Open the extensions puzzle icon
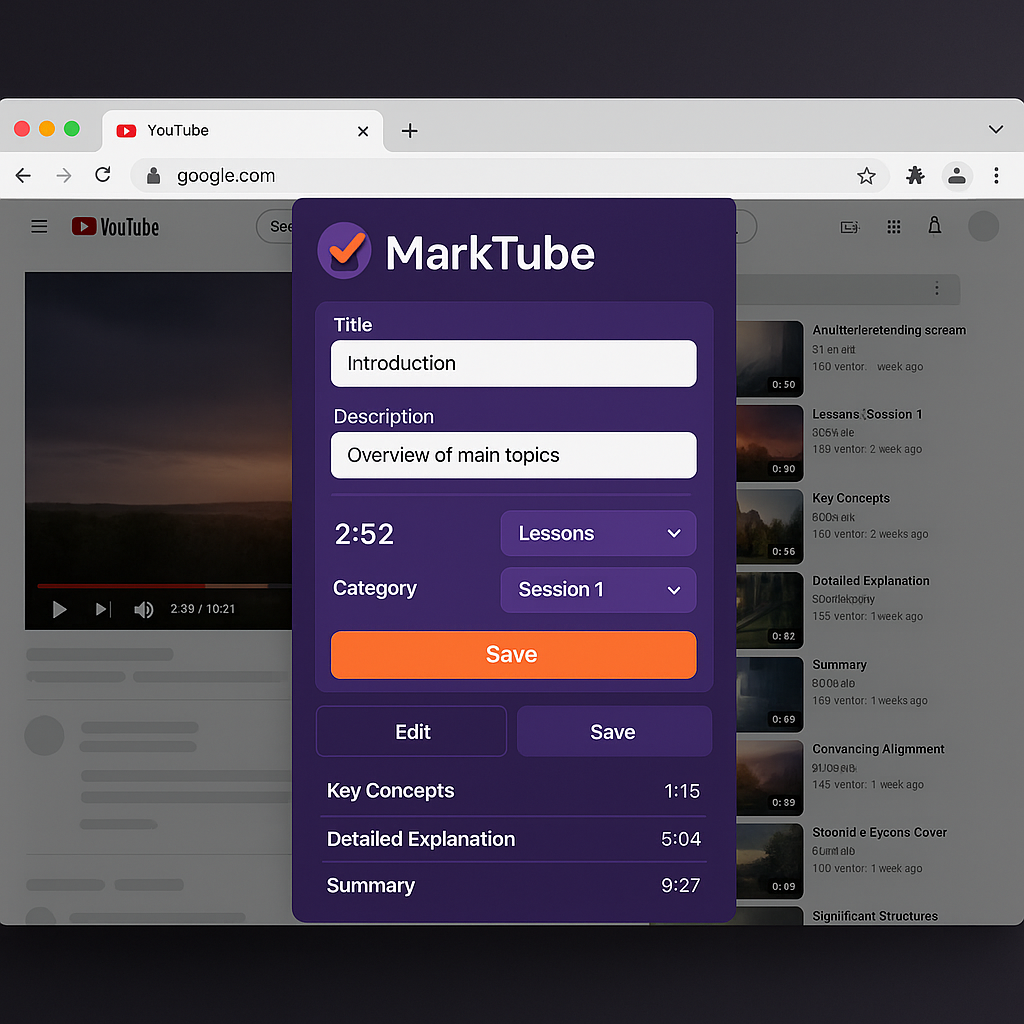The image size is (1024, 1024). click(915, 175)
